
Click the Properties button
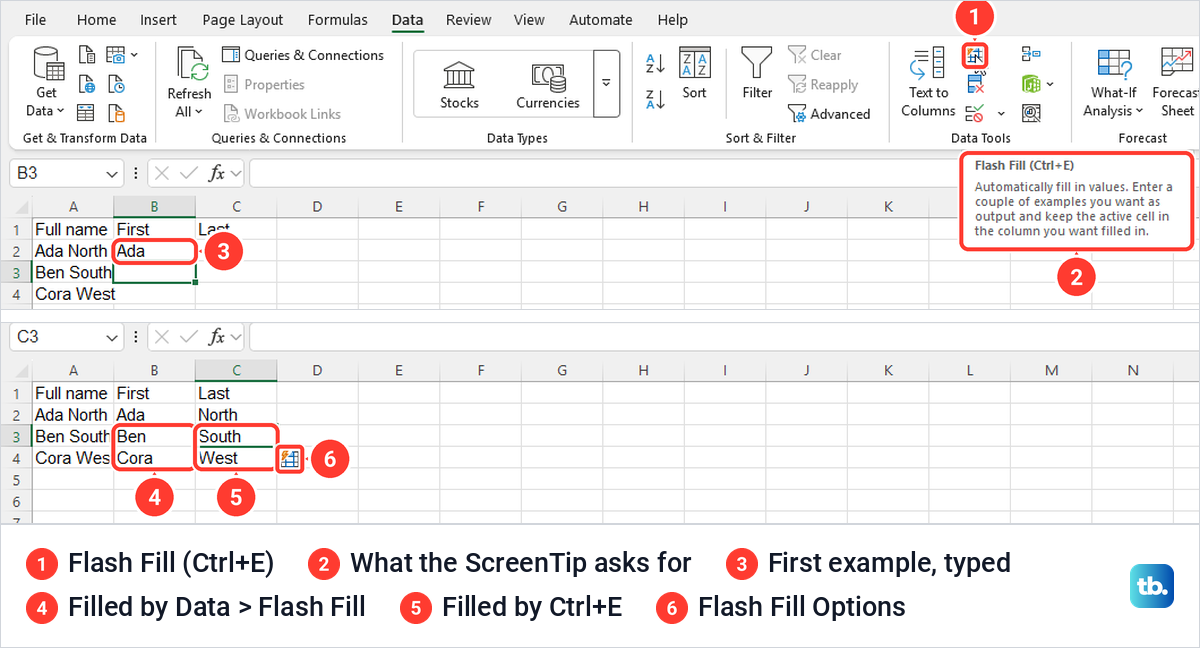pos(264,85)
